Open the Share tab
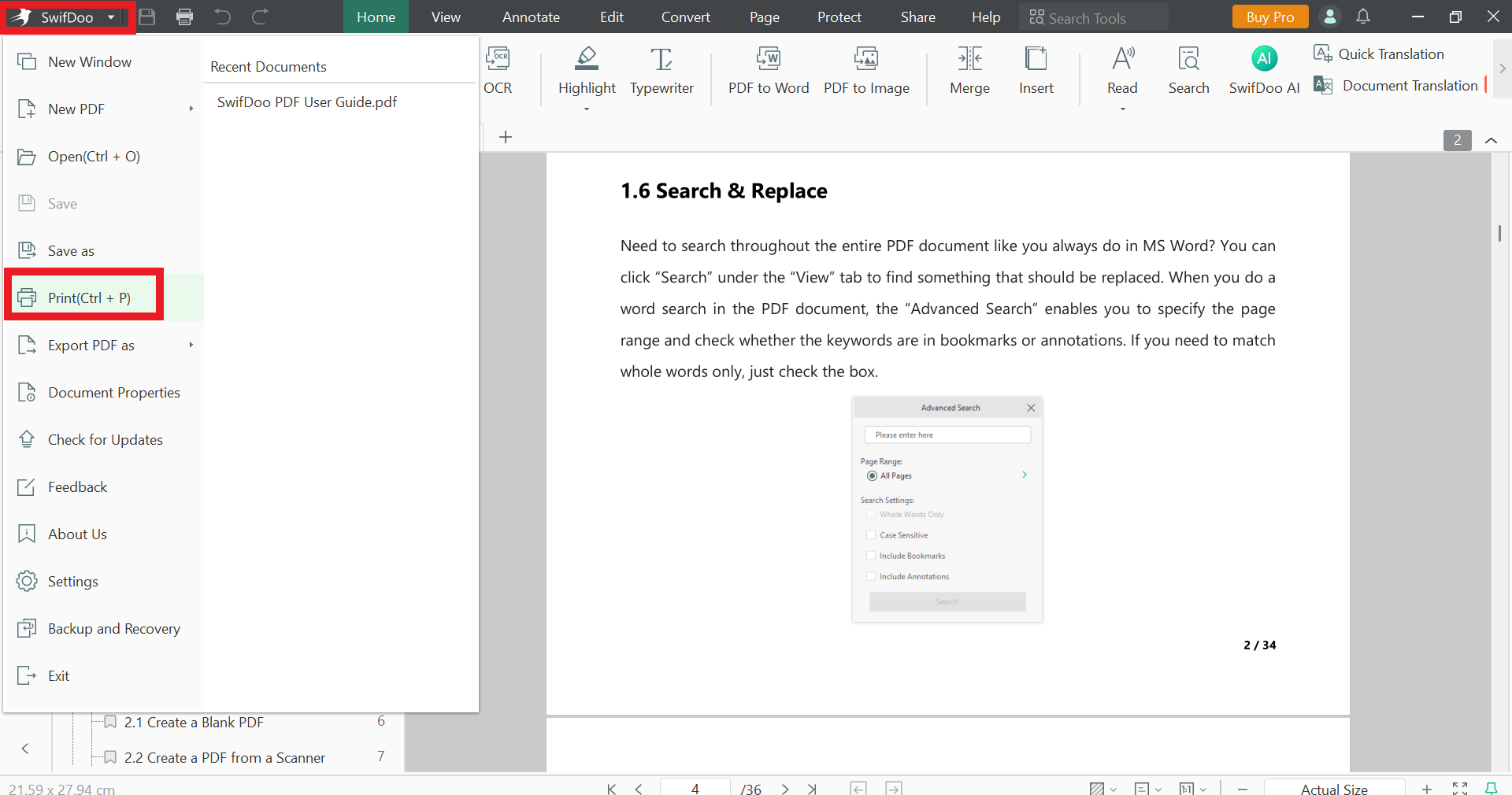Image resolution: width=1512 pixels, height=795 pixels. 917,17
